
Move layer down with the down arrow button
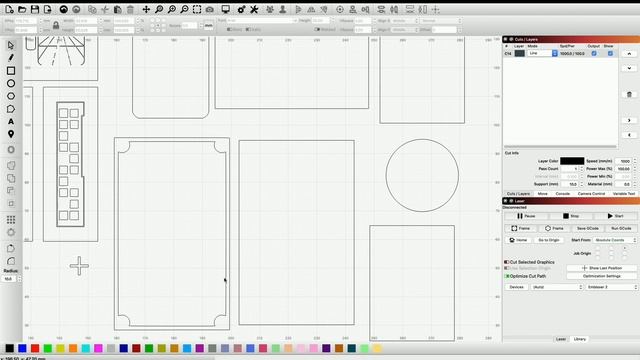[x=629, y=68]
